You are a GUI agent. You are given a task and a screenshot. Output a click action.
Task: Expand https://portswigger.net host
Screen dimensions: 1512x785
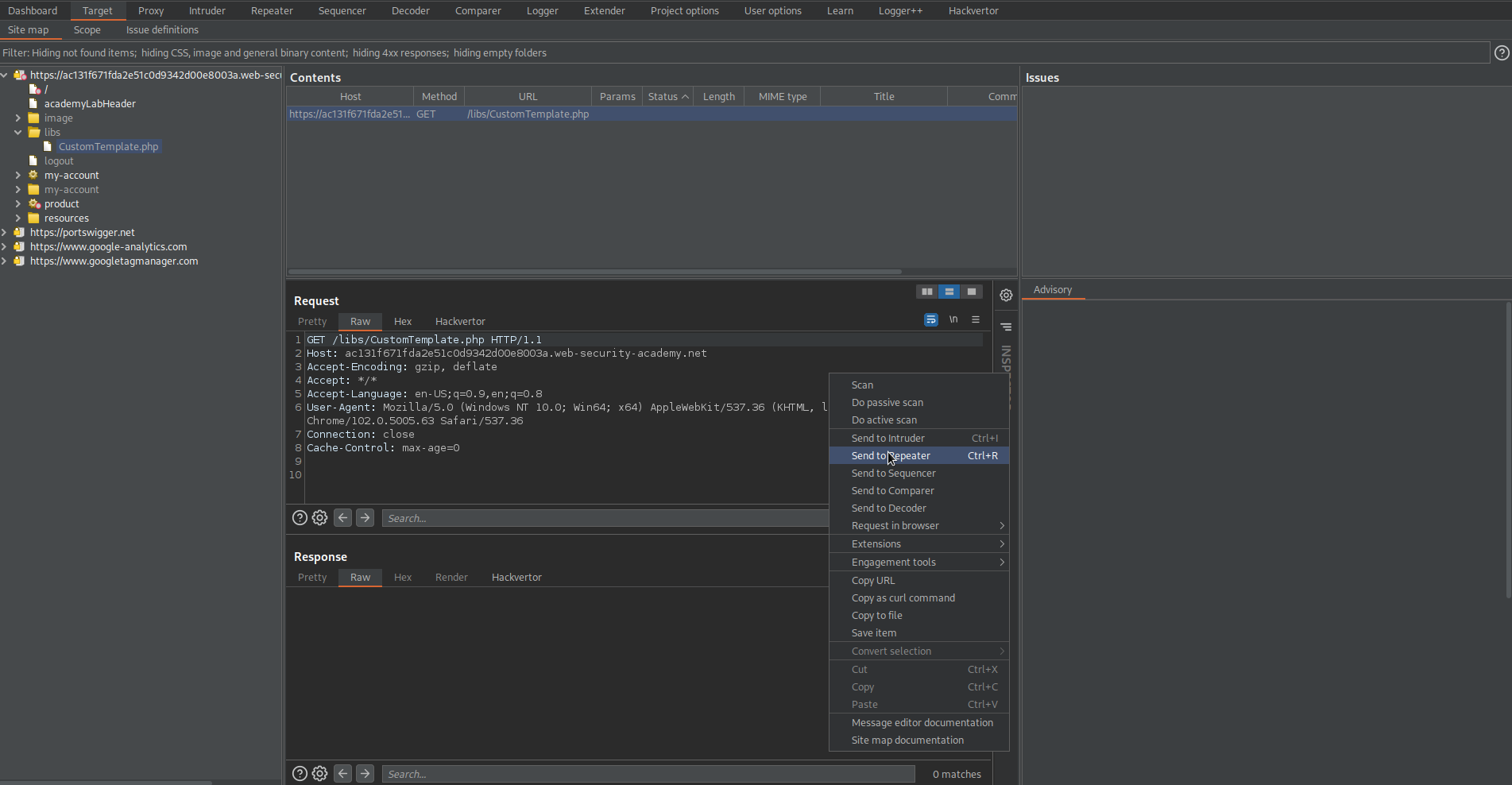pyautogui.click(x=5, y=232)
